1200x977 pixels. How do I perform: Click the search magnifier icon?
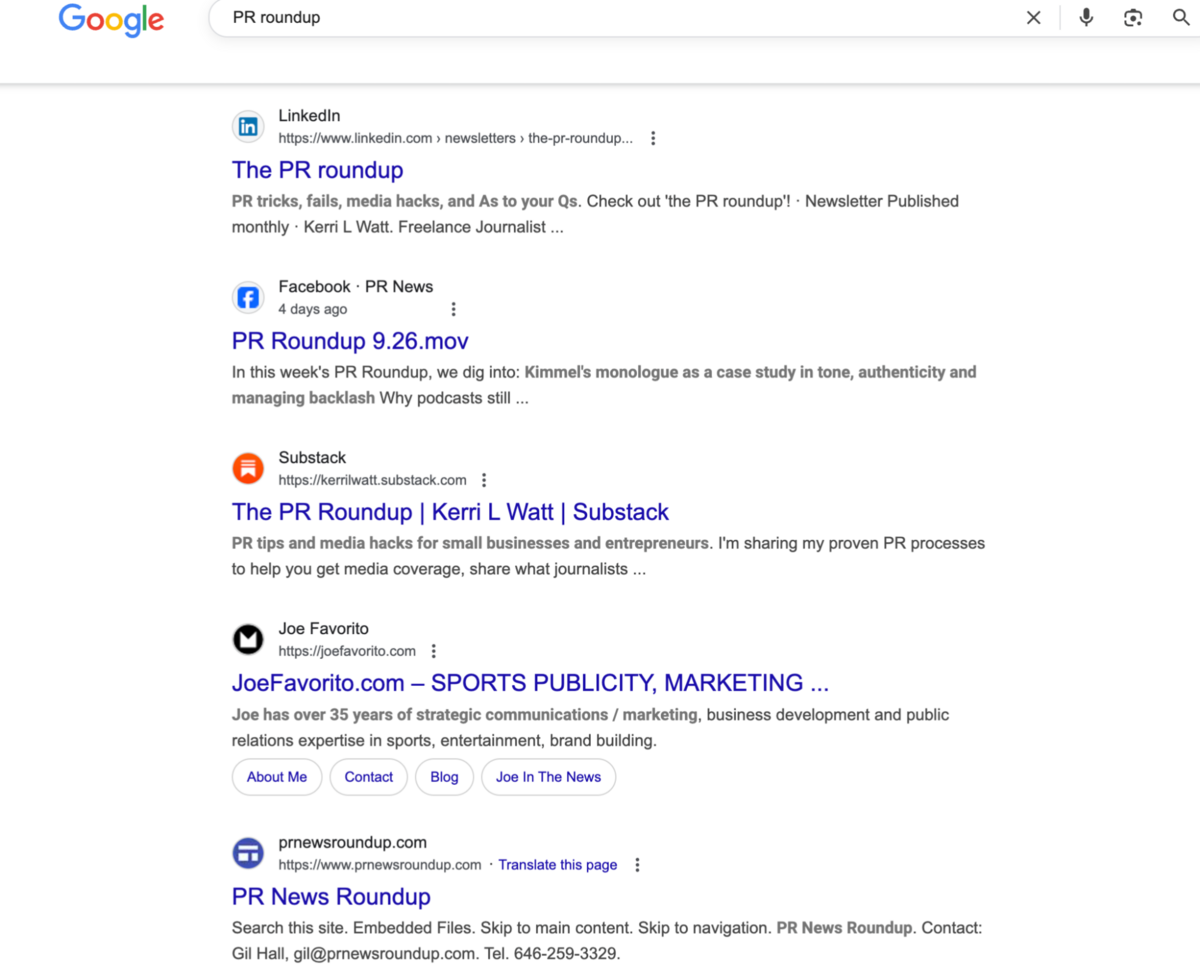coord(1181,17)
